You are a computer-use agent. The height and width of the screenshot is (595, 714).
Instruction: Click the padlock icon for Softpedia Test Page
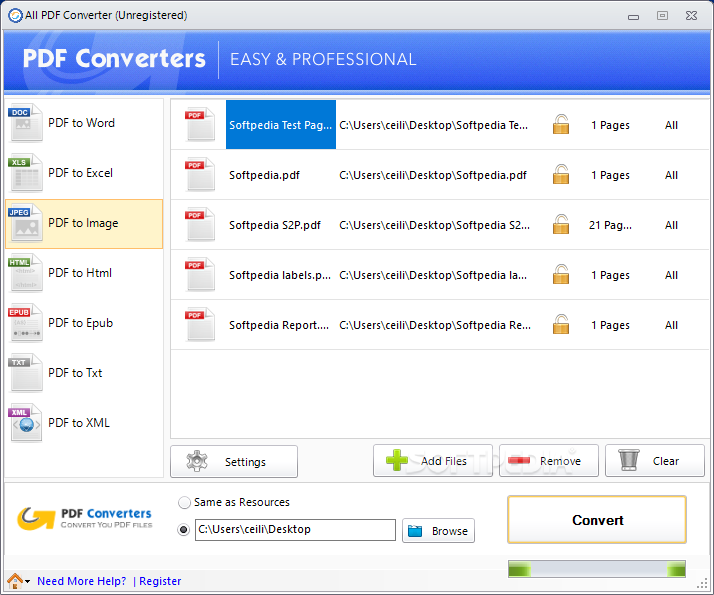(561, 124)
